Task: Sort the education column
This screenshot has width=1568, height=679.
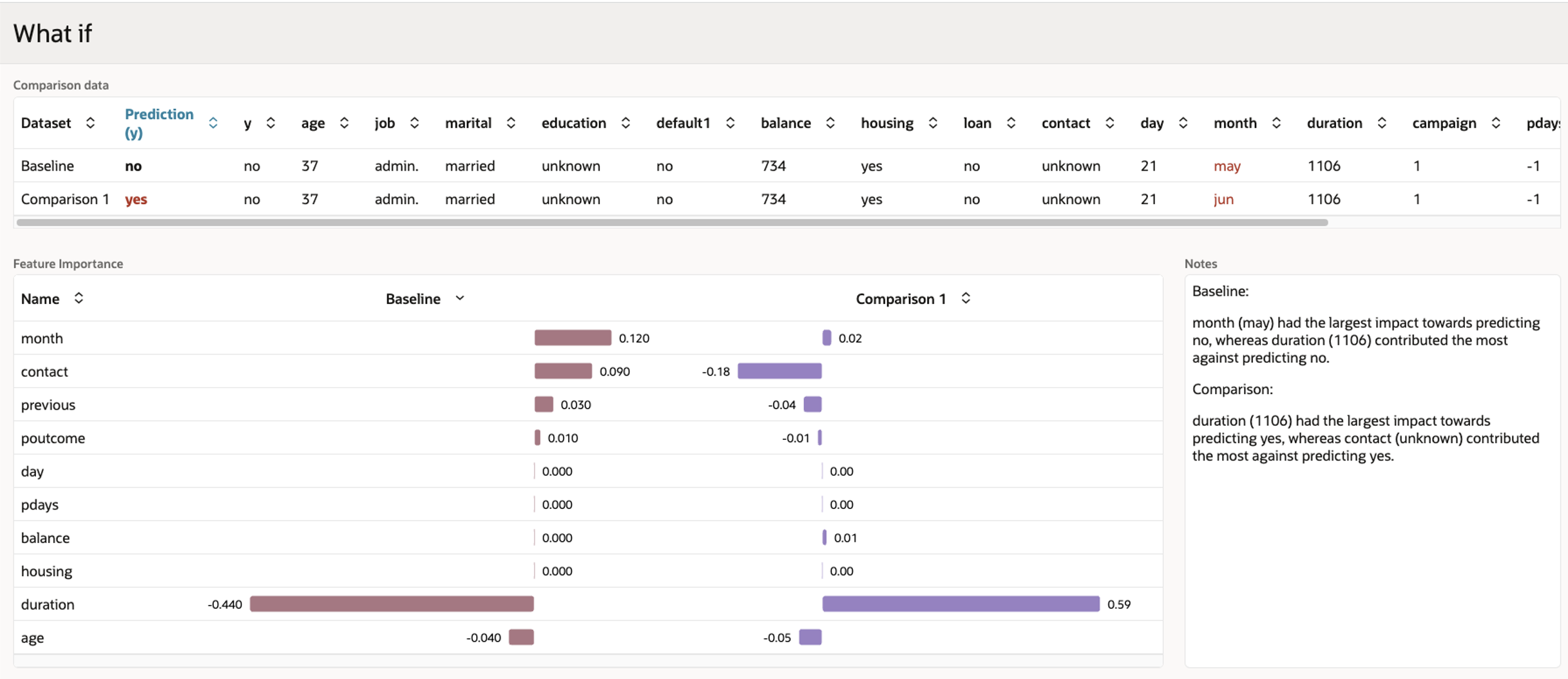Action: (625, 122)
